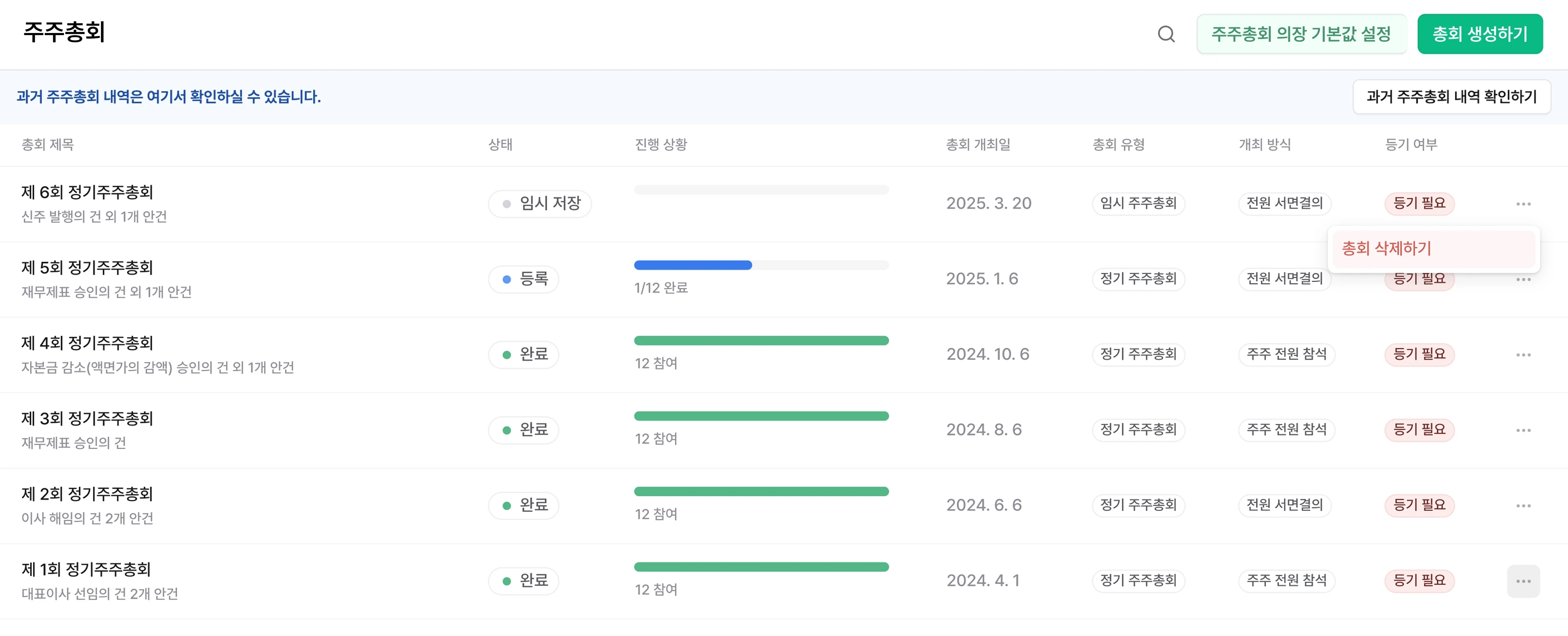Screen dimensions: 1568x636
Task: Select the 완료 status badge on 제 4회
Action: [x=523, y=354]
